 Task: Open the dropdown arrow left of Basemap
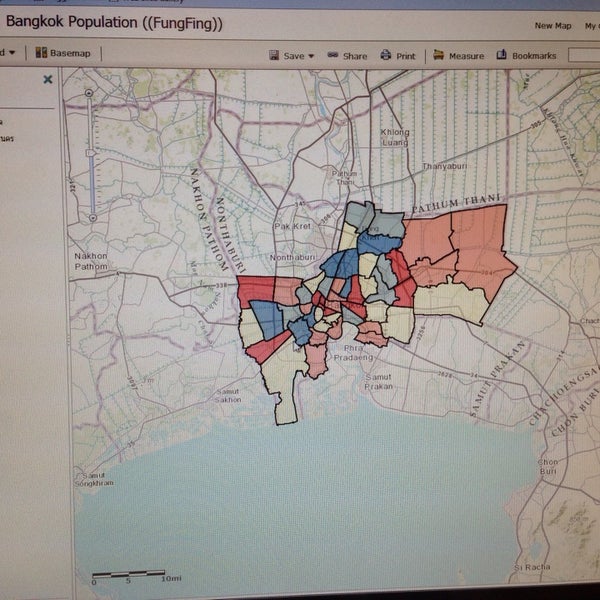(12, 53)
